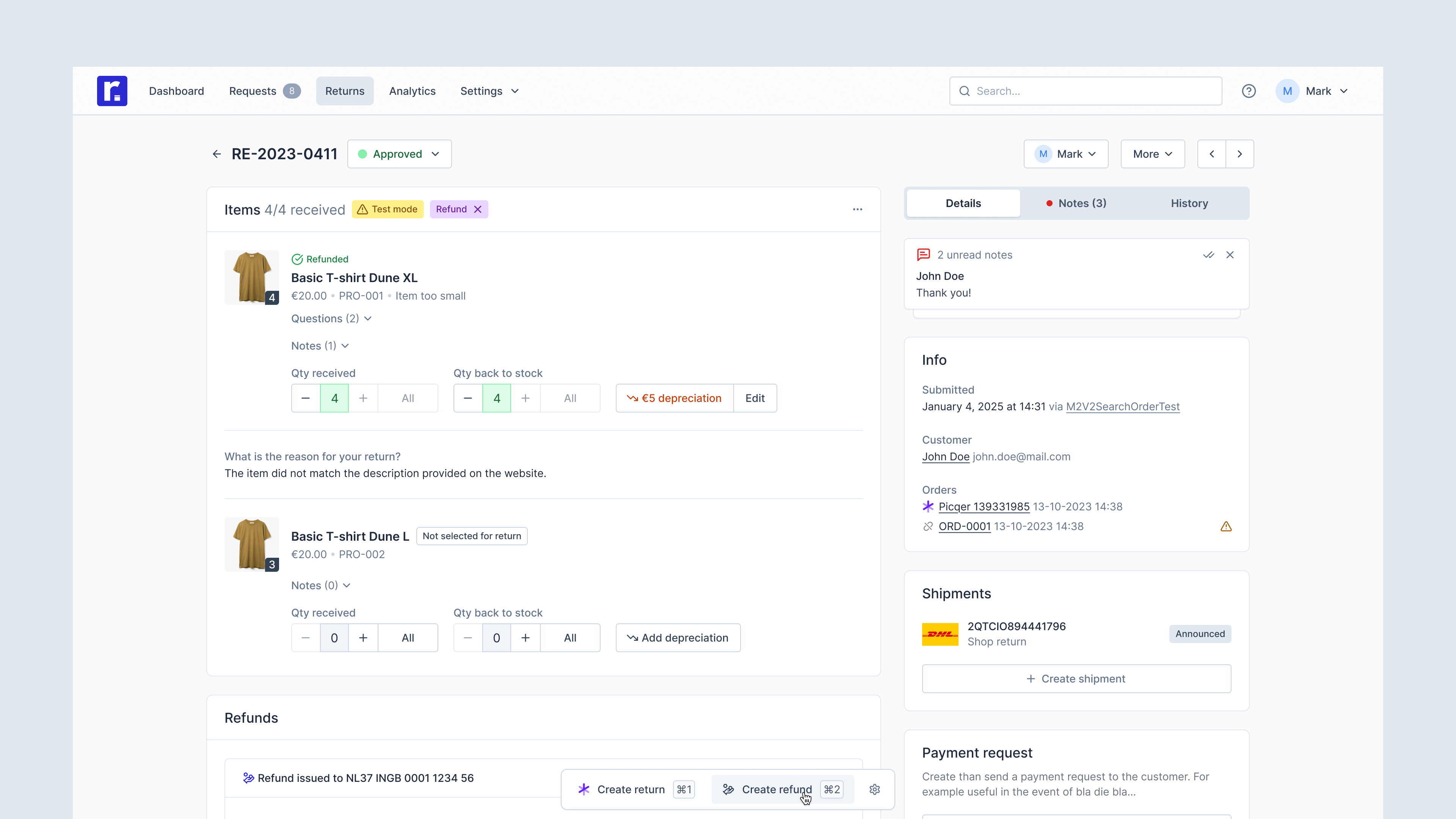1456x819 pixels.
Task: Open the More actions dropdown
Action: 1152,154
